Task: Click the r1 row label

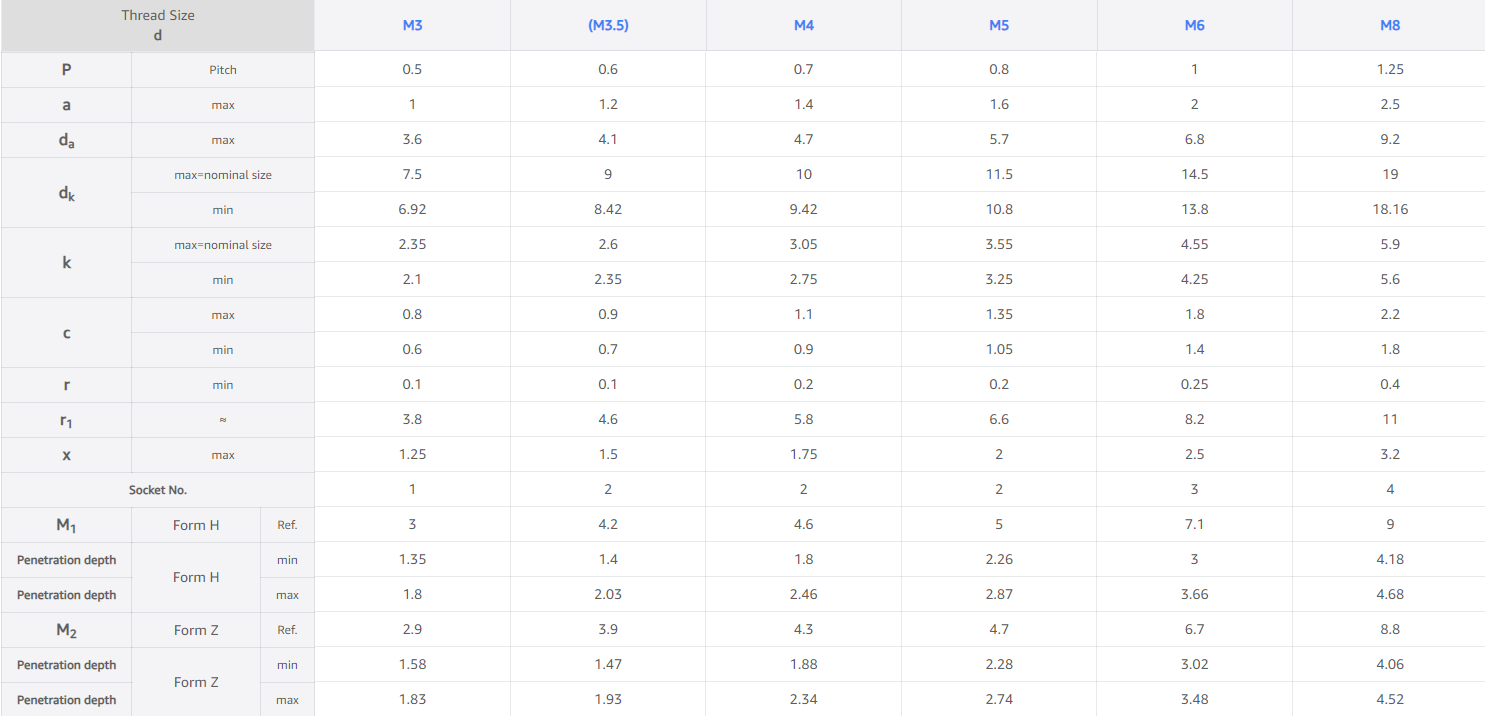Action: (x=66, y=420)
